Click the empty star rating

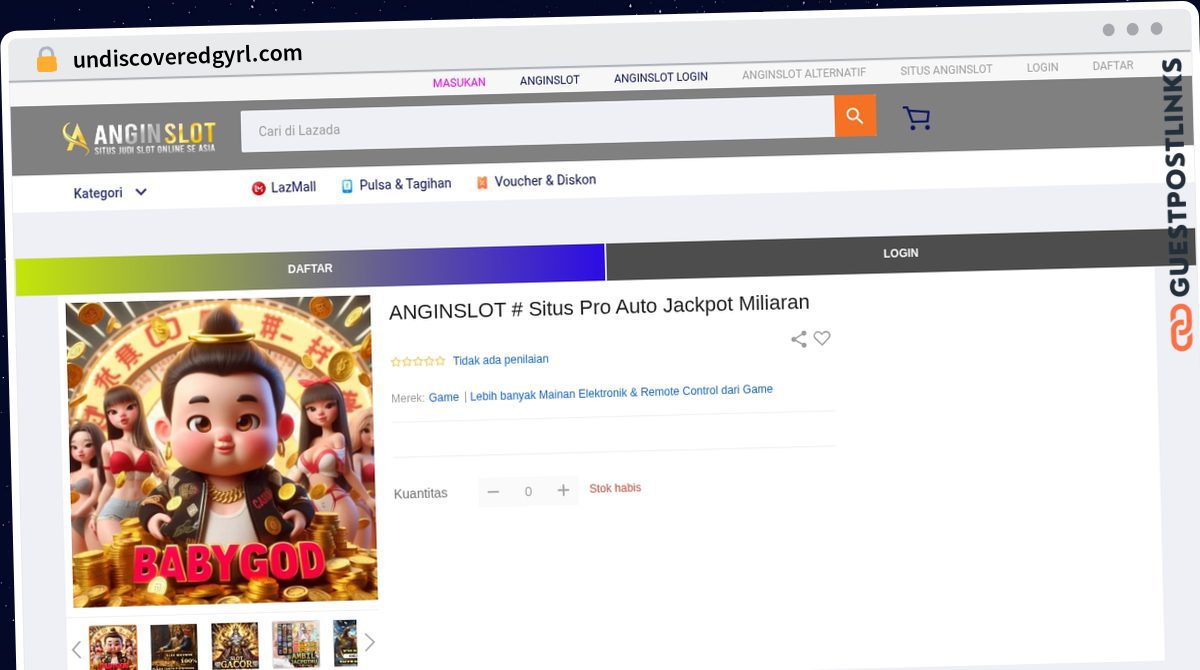[x=418, y=362]
